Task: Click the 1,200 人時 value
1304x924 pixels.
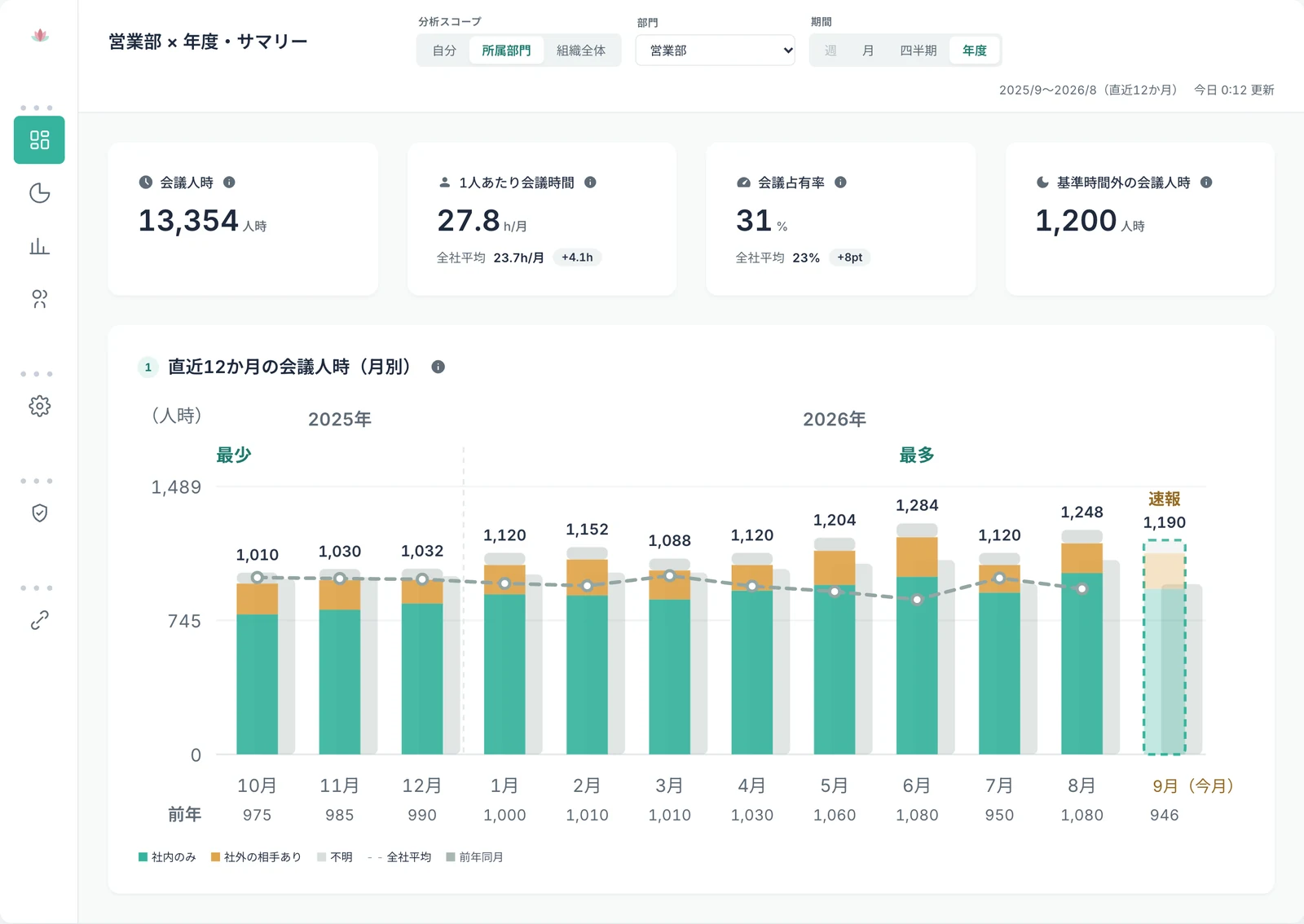Action: pos(1090,221)
